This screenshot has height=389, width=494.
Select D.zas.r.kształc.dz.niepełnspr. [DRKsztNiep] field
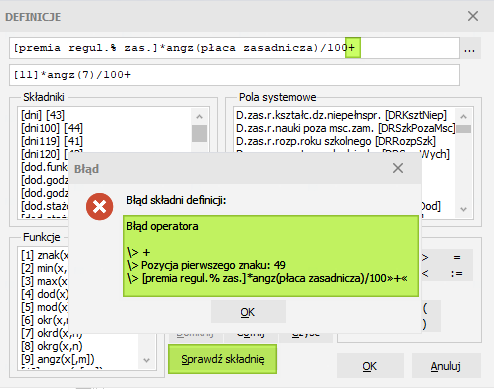(x=341, y=115)
